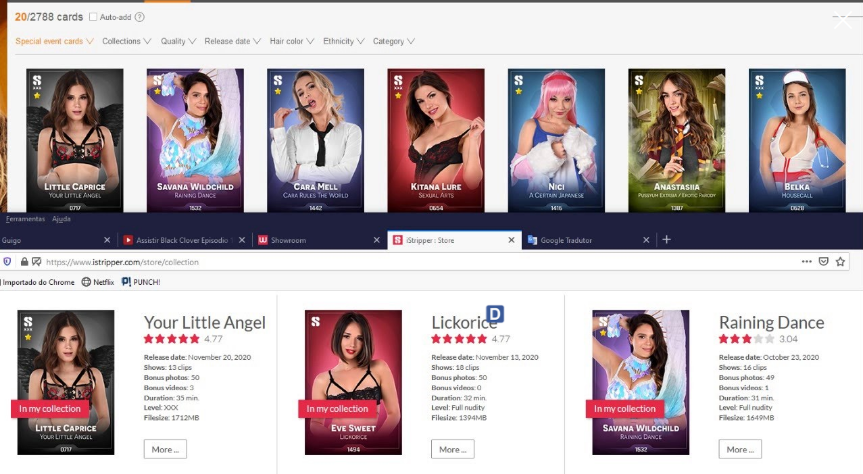This screenshot has width=863, height=474.
Task: Click the Google Tradutor tab favicon
Action: [532, 240]
